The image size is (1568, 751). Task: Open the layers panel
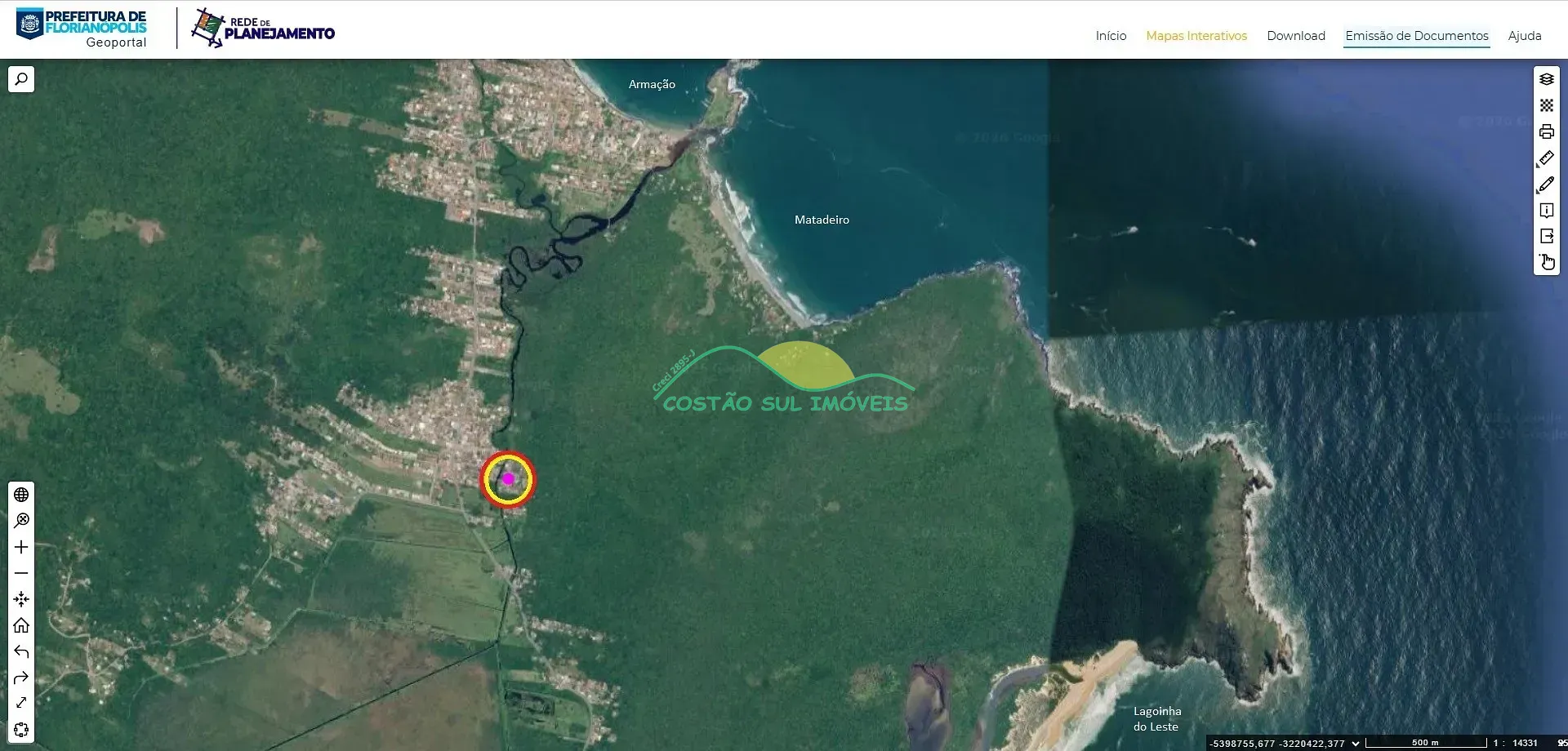1546,79
